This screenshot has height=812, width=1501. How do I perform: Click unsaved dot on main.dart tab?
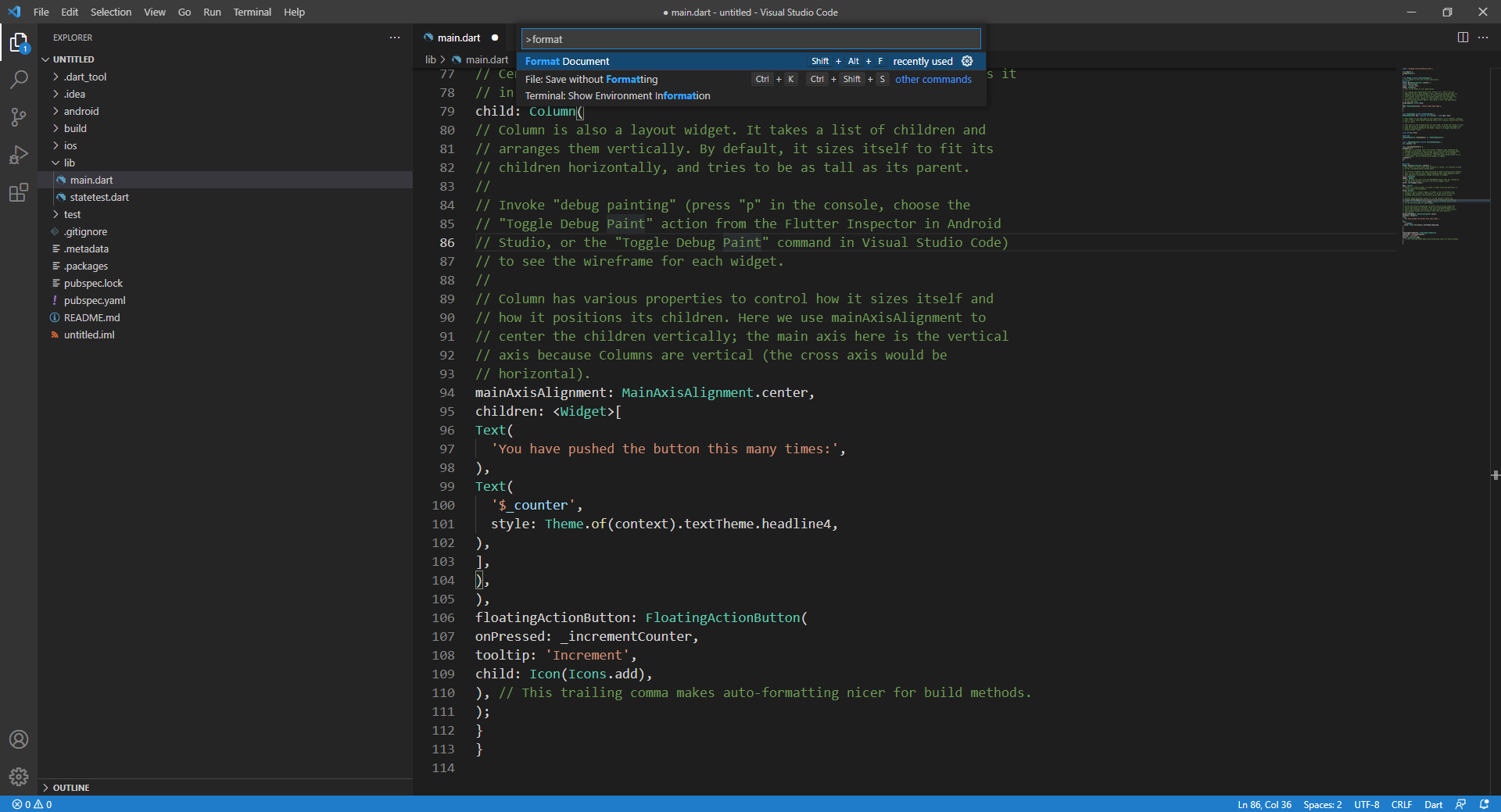click(x=495, y=38)
